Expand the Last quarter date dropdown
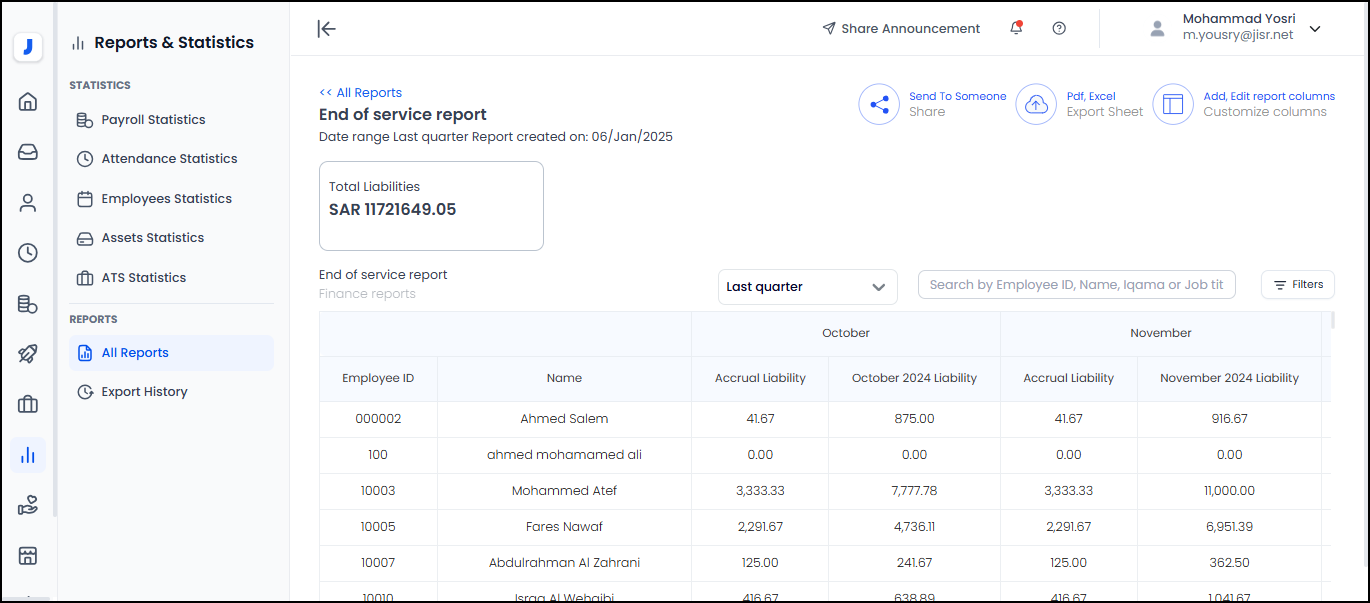The height and width of the screenshot is (603, 1370). coord(807,287)
